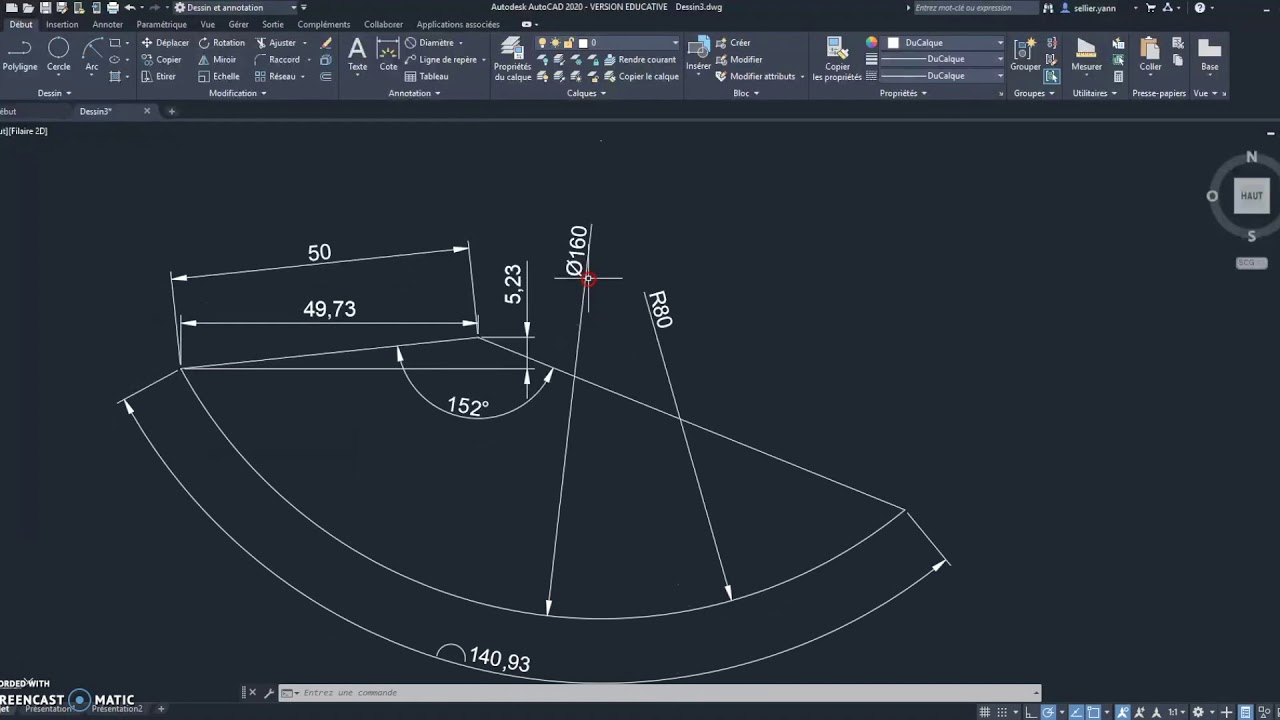This screenshot has height=720, width=1280.
Task: Open the Diamètre dimension dropdown arrow
Action: tap(462, 43)
